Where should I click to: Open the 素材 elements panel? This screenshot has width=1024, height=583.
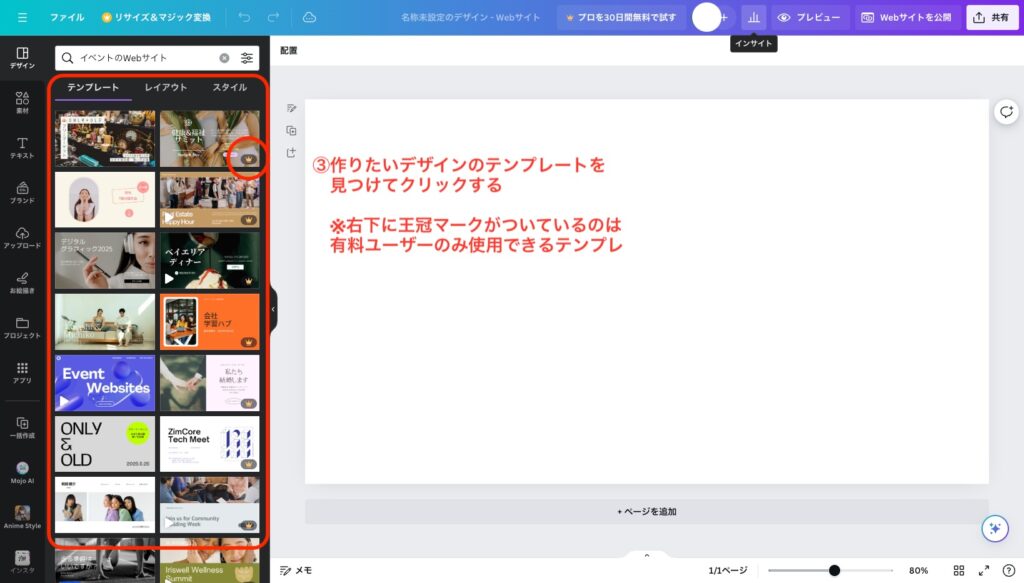[x=22, y=102]
